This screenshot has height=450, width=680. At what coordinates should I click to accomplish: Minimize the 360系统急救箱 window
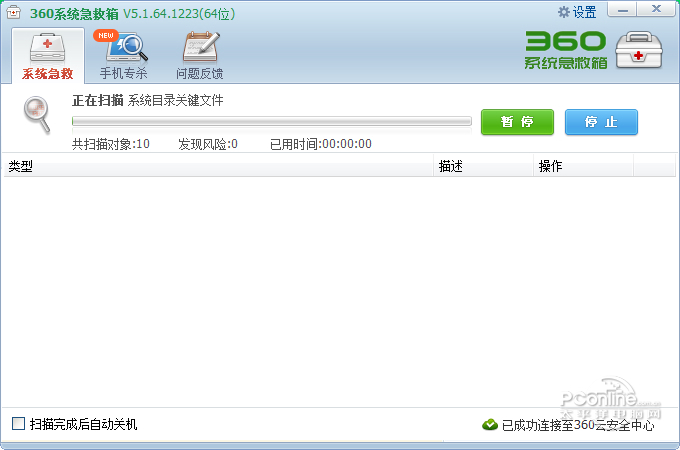tap(622, 10)
